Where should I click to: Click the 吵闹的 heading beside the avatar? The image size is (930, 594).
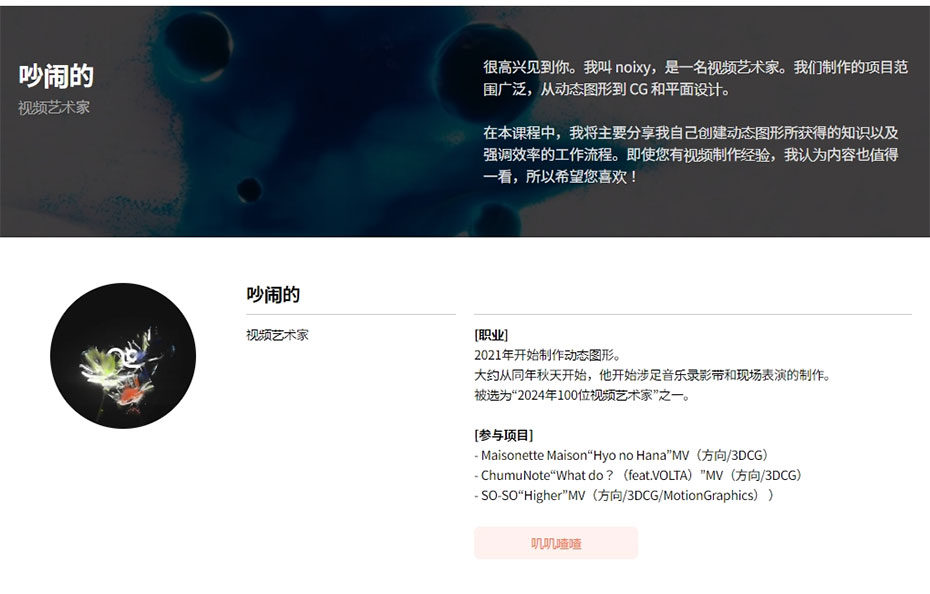(273, 294)
